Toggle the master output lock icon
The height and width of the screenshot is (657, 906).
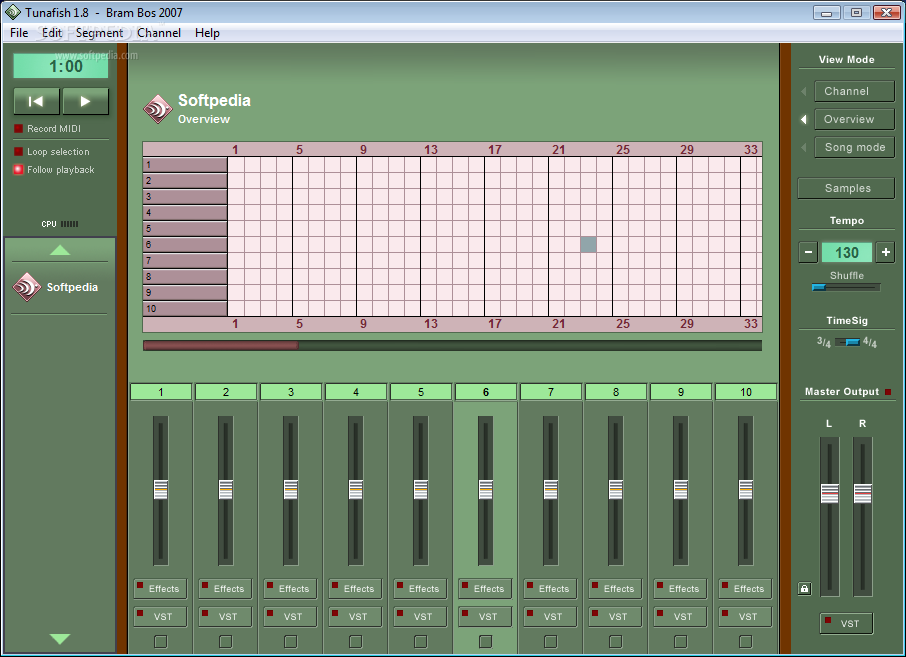click(x=804, y=589)
